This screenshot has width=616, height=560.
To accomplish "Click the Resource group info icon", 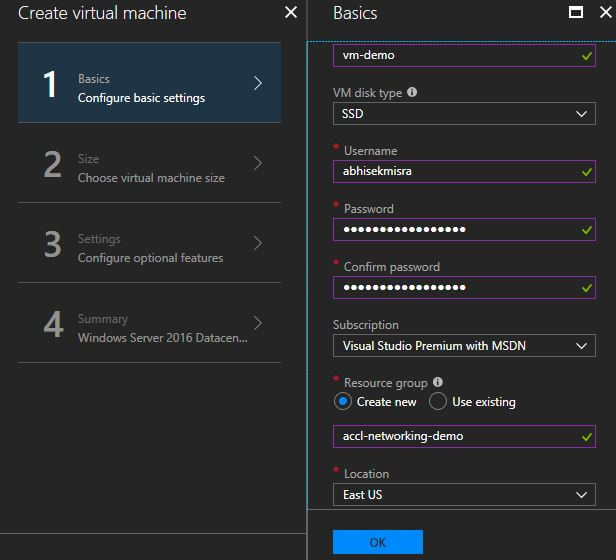I will coord(438,382).
